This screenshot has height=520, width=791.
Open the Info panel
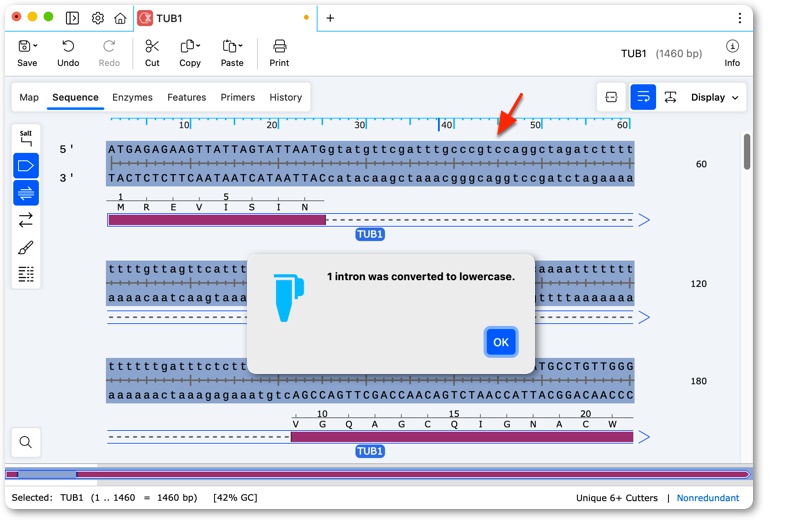(732, 52)
